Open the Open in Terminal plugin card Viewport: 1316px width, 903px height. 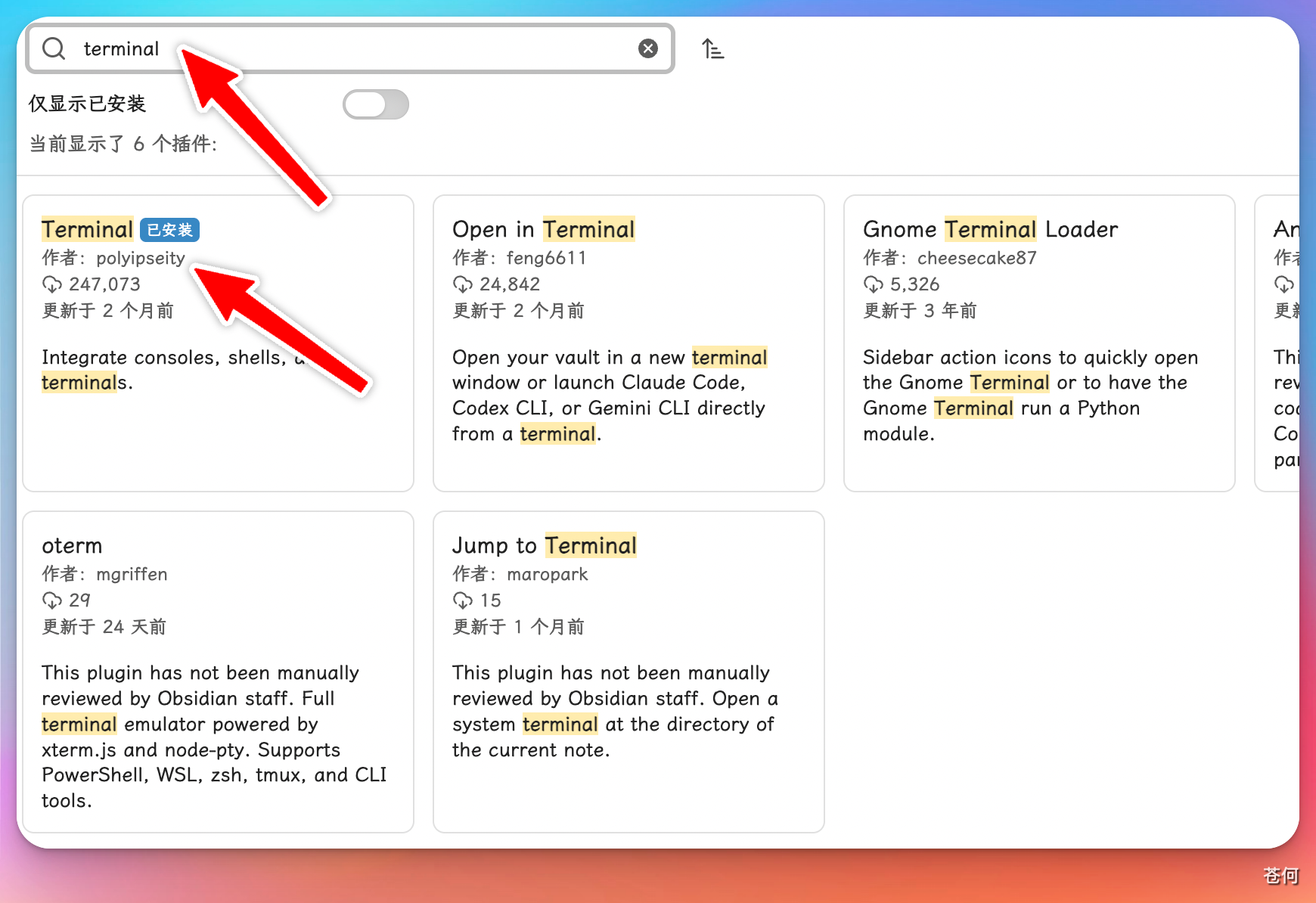[629, 343]
